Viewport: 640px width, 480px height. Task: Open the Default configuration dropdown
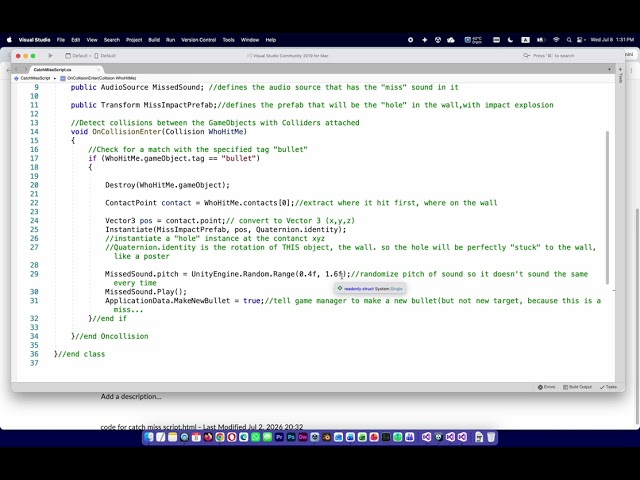pyautogui.click(x=78, y=56)
